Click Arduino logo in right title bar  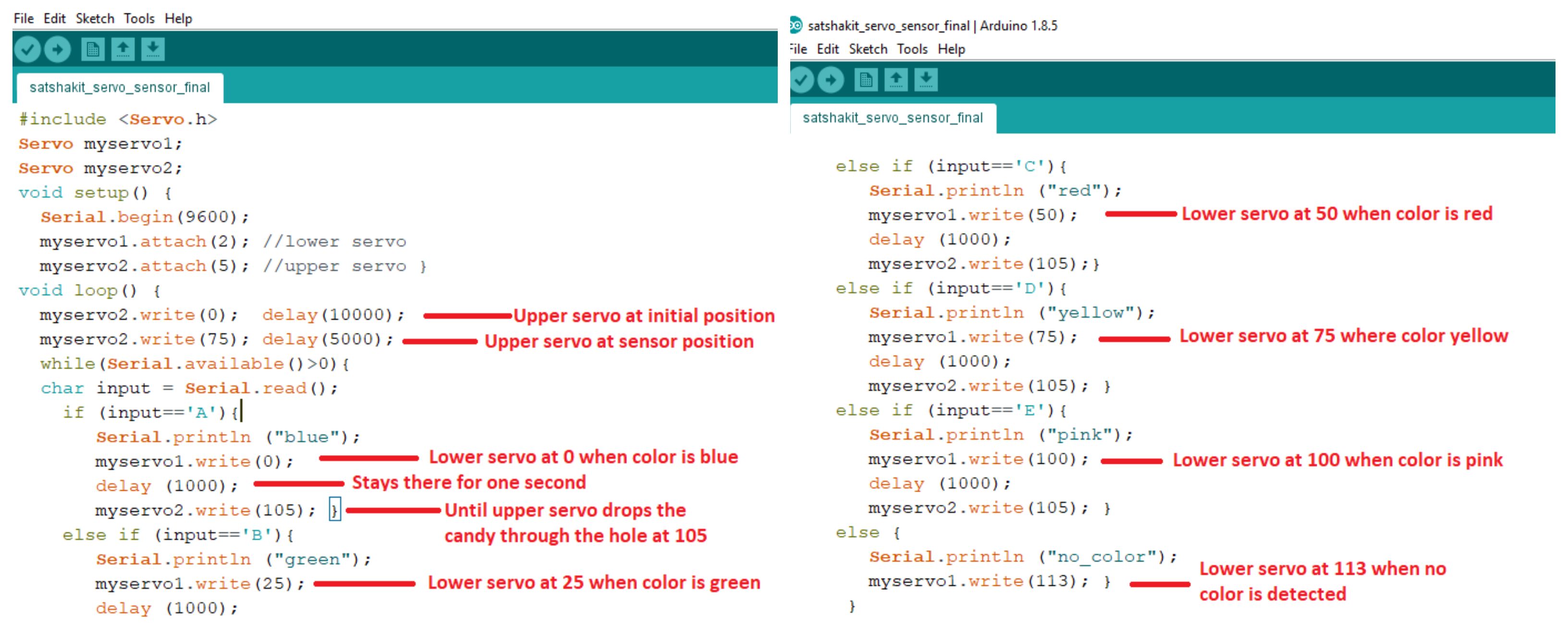tap(796, 25)
